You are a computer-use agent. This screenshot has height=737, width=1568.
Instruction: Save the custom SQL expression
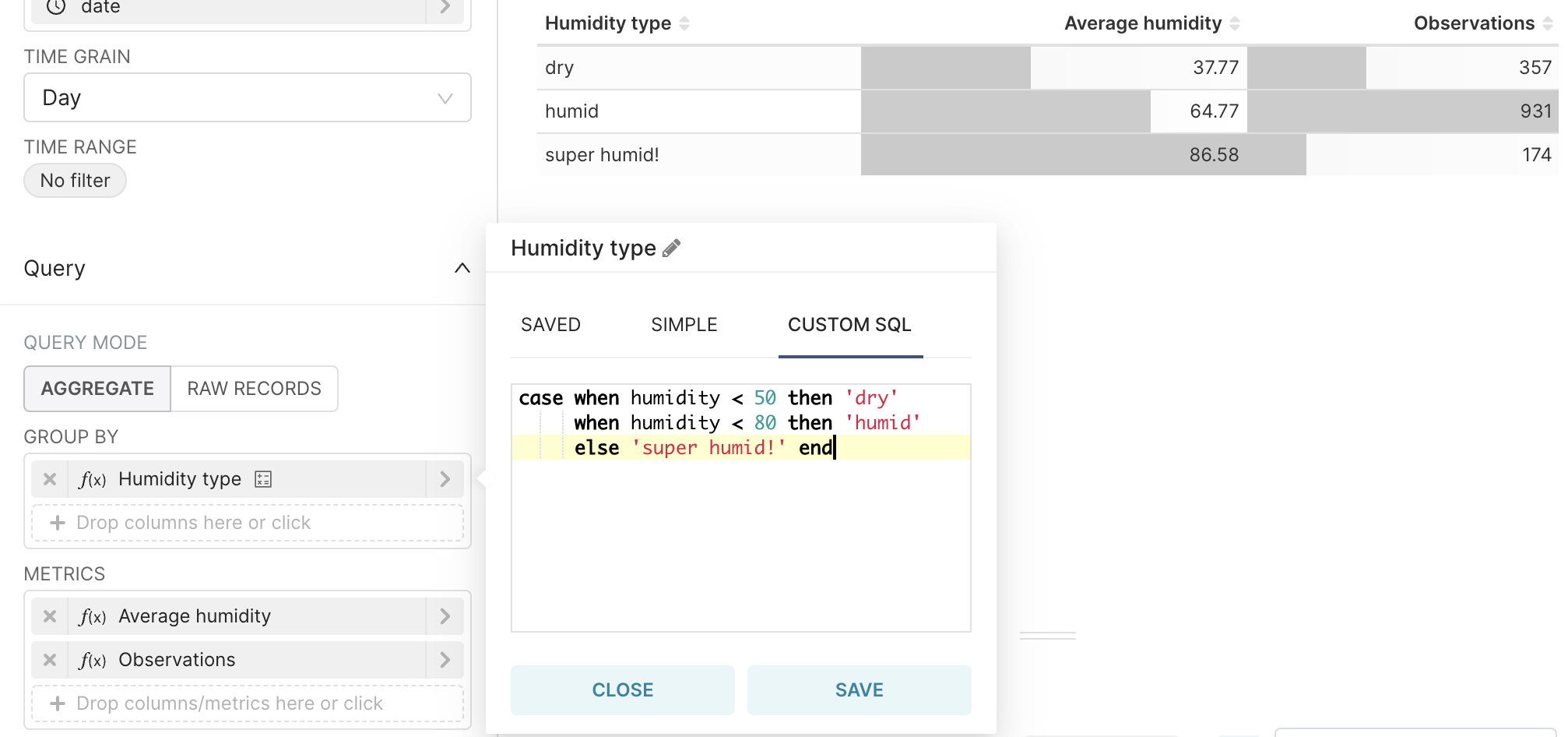(859, 690)
